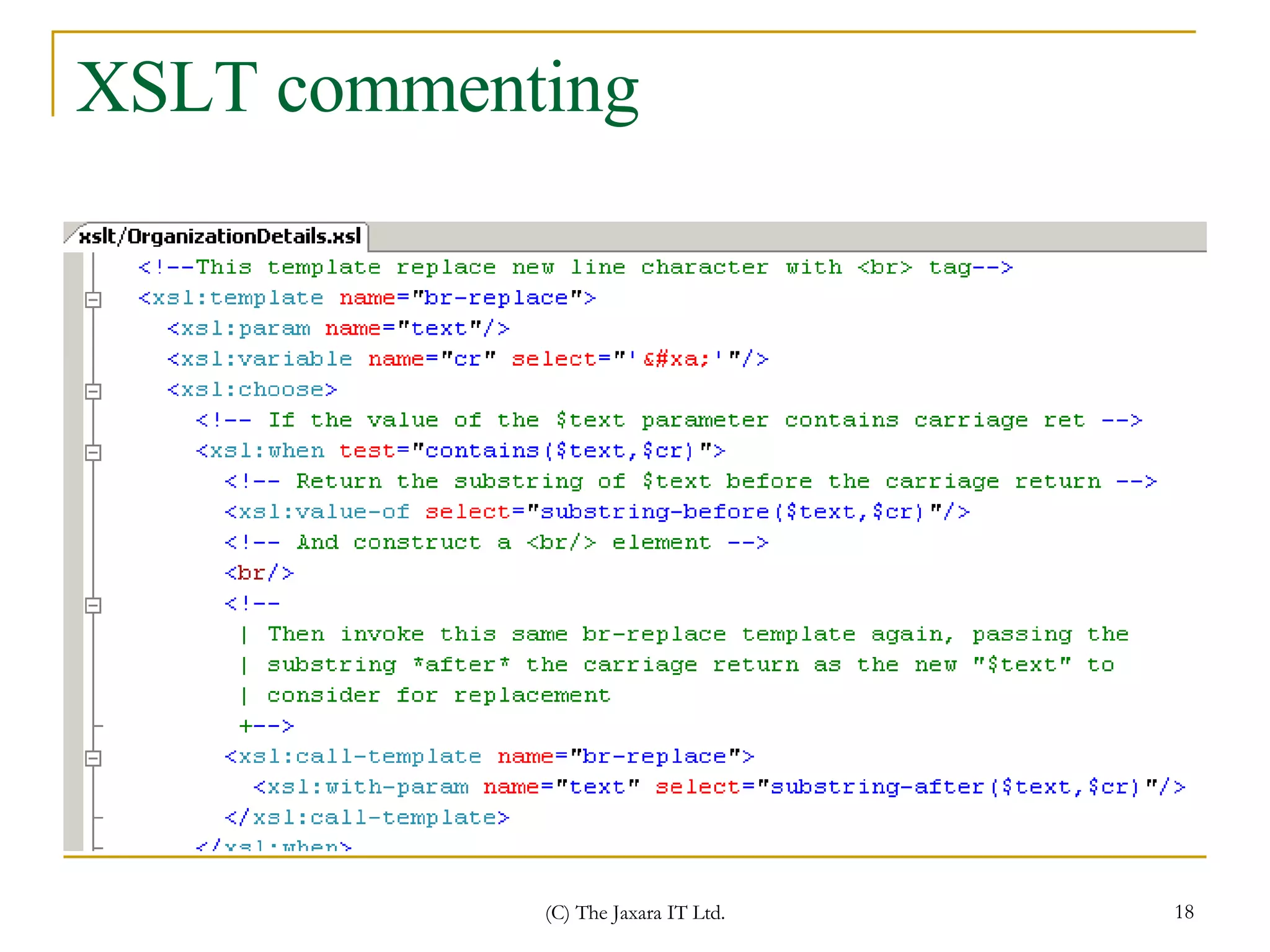Image resolution: width=1270 pixels, height=952 pixels.
Task: Click the closing </xsl:call-template> line
Action: (367, 818)
